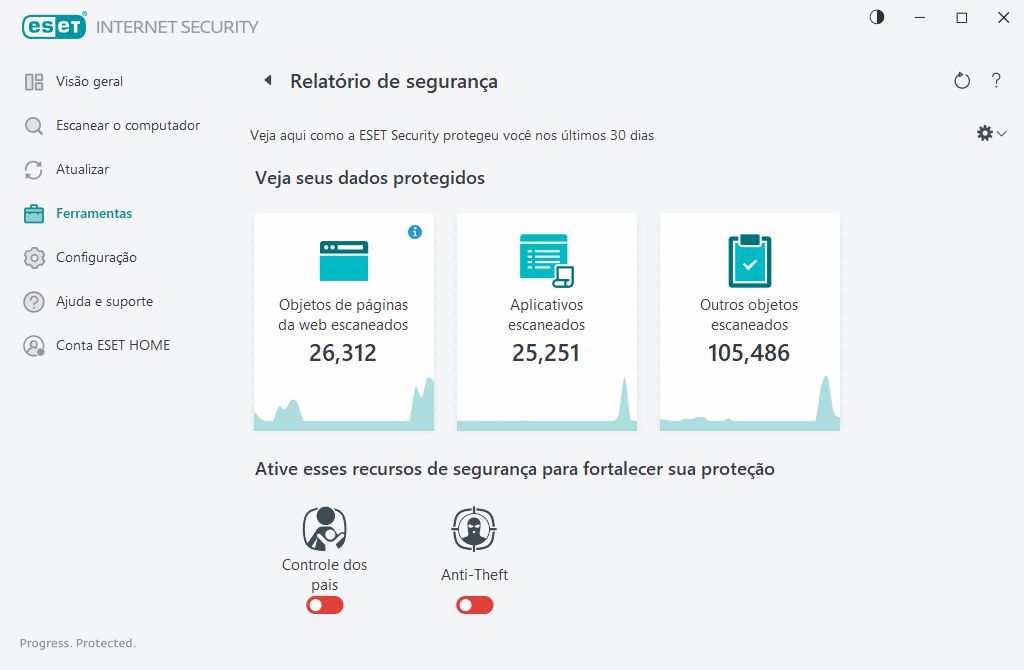Screen dimensions: 1024x670
Task: Click the Controle dos pais icon
Action: coord(324,529)
